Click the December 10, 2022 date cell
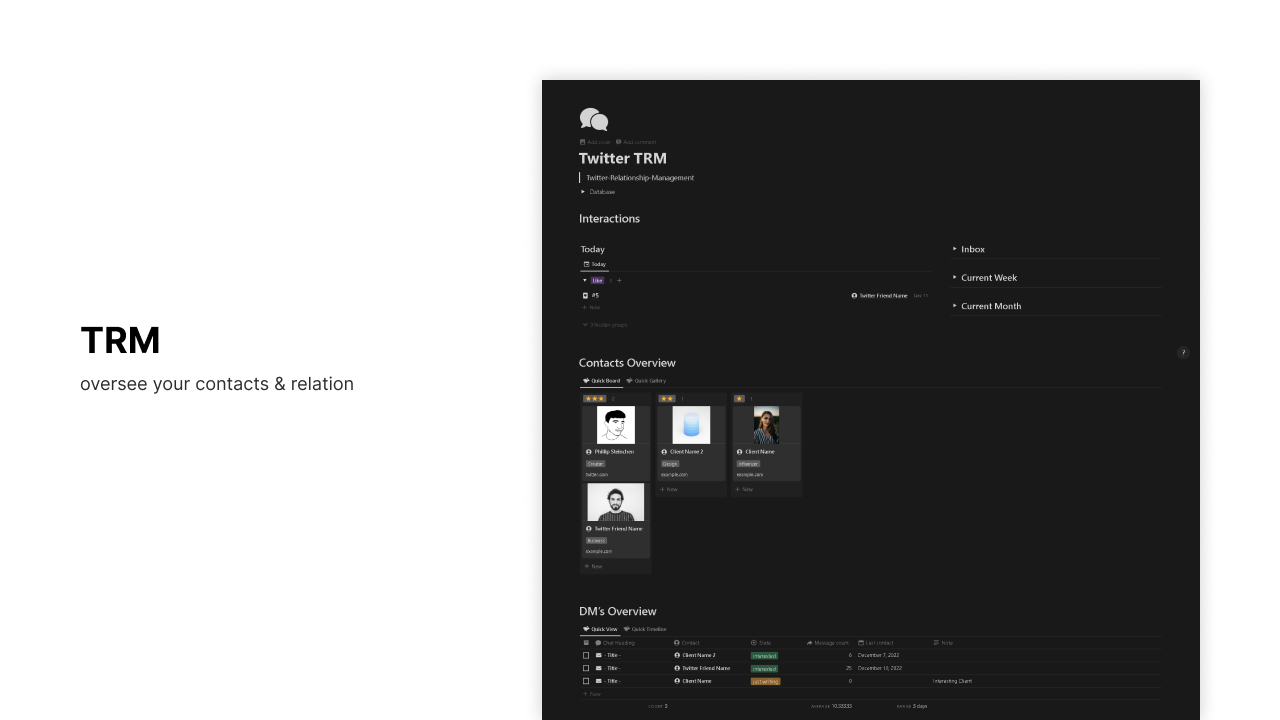1280x720 pixels. (880, 668)
